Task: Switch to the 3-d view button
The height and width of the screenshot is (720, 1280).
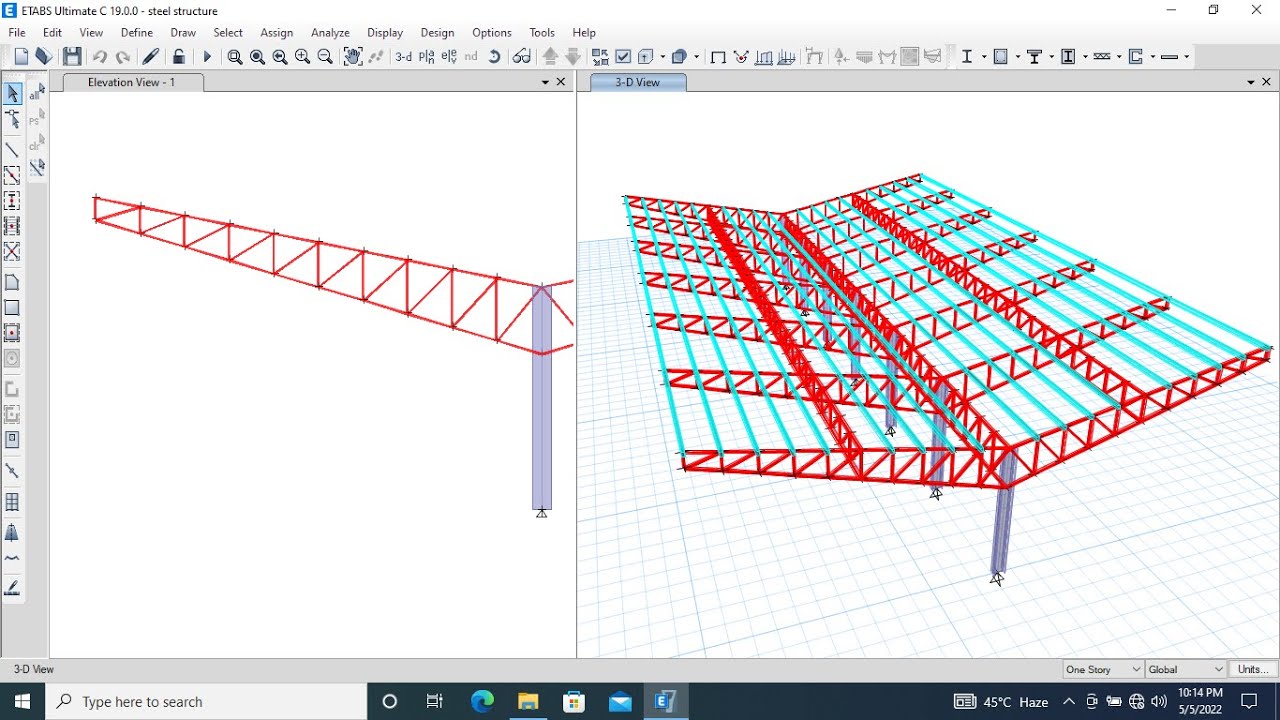Action: tap(403, 57)
